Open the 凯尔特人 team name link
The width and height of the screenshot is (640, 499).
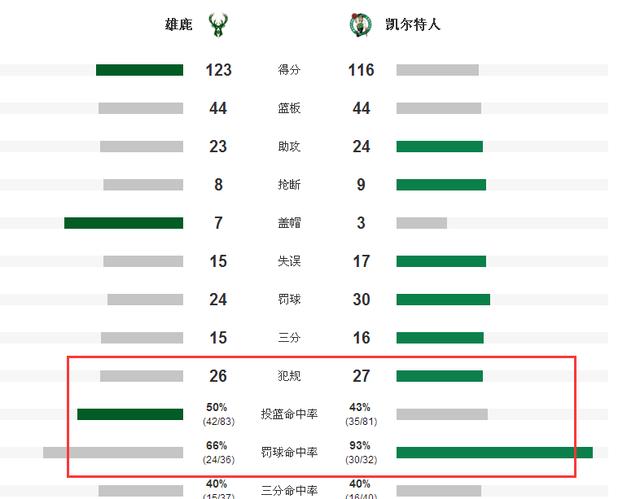(413, 24)
